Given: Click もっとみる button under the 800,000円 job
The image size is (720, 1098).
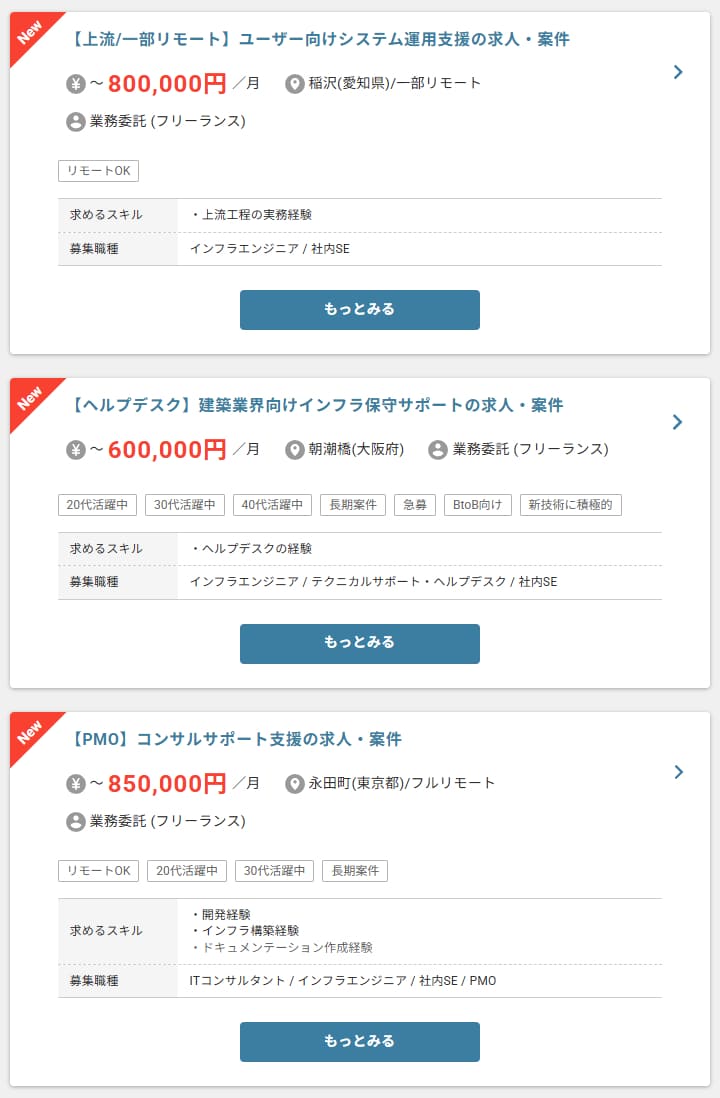Looking at the screenshot, I should (x=360, y=310).
